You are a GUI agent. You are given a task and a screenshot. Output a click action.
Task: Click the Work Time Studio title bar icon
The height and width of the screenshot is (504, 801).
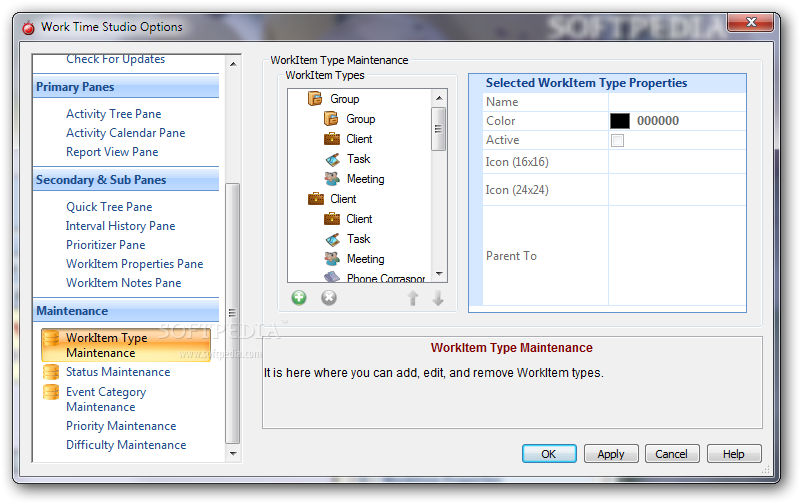[x=29, y=28]
